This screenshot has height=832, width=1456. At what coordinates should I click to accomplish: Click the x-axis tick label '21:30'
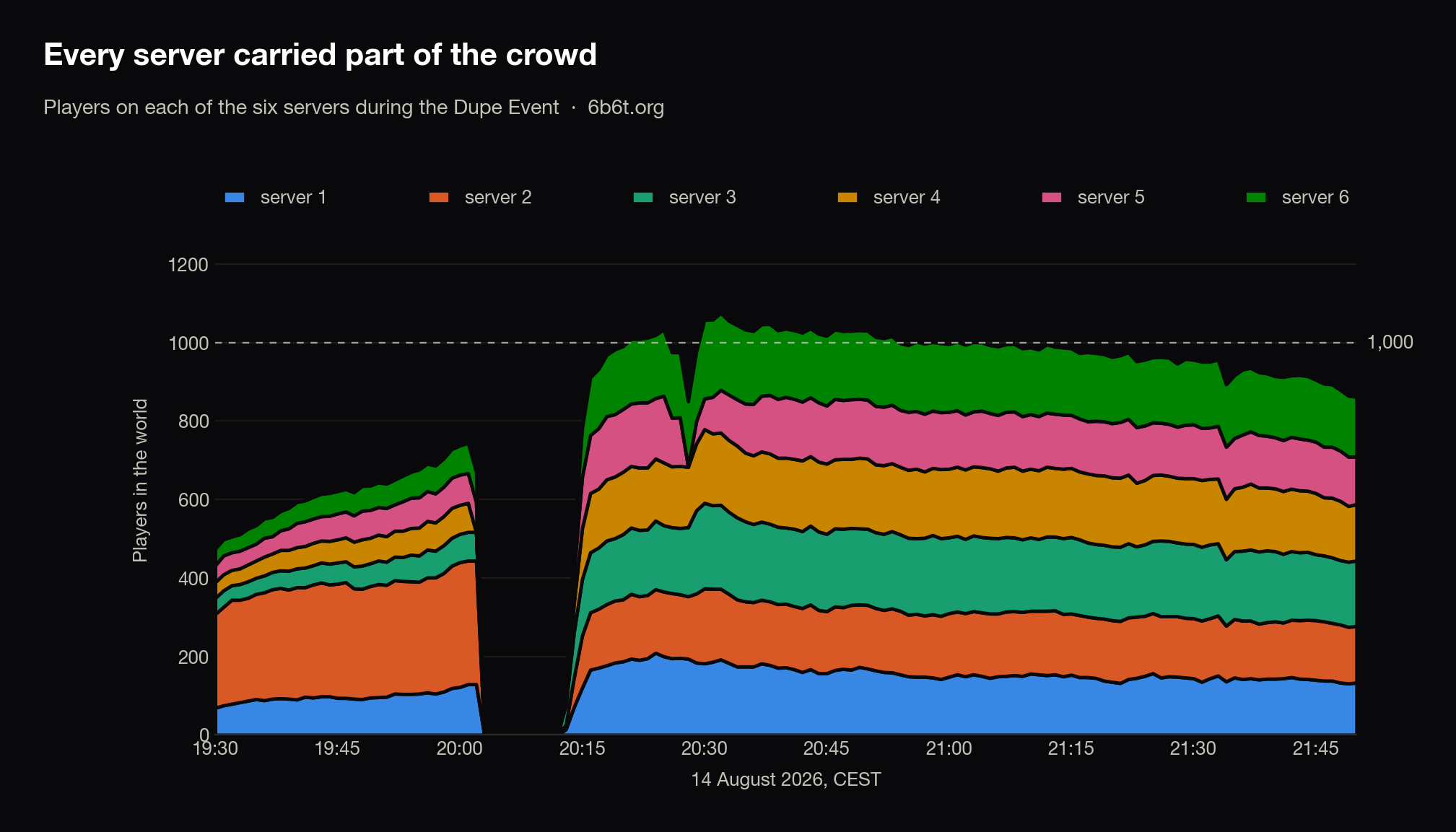(x=1193, y=748)
